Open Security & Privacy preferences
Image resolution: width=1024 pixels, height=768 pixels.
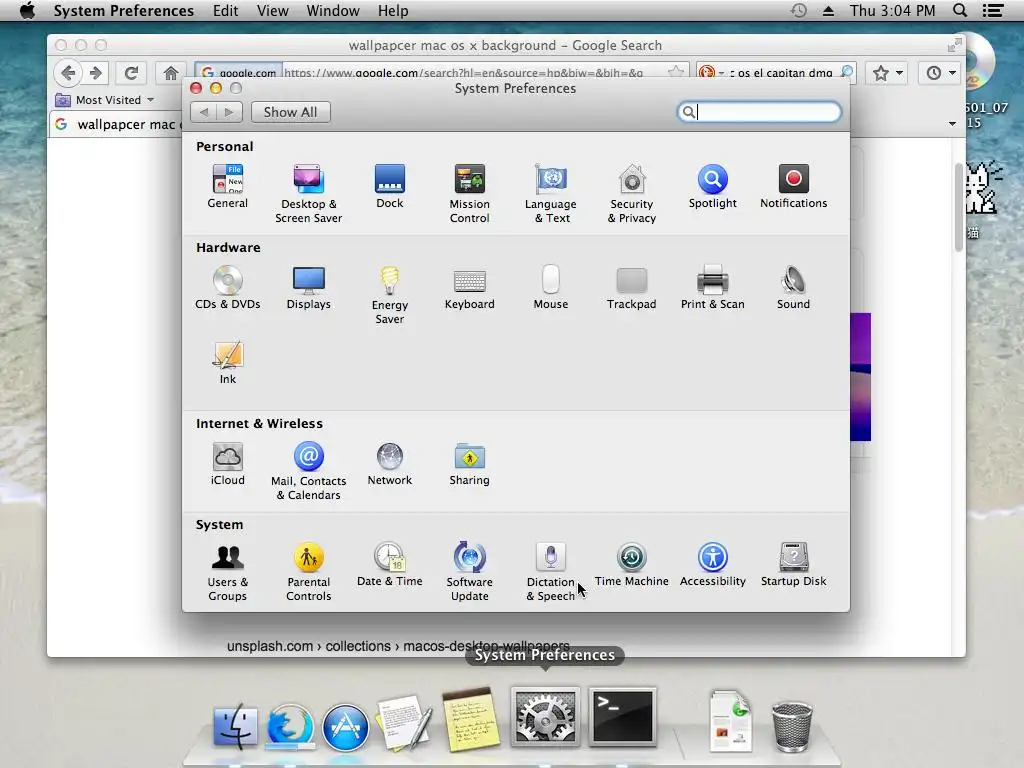click(632, 194)
